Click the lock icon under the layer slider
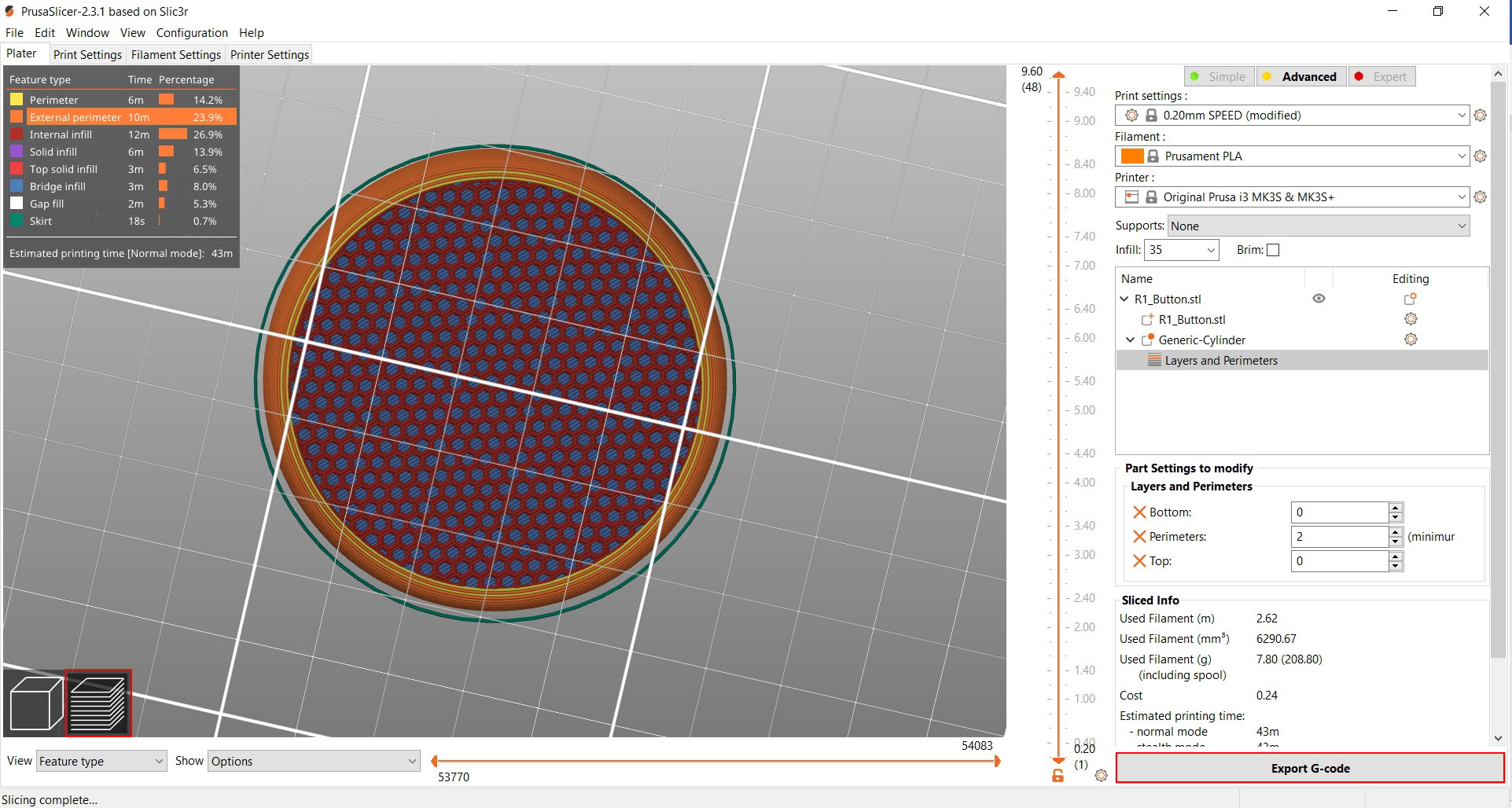 pyautogui.click(x=1058, y=776)
